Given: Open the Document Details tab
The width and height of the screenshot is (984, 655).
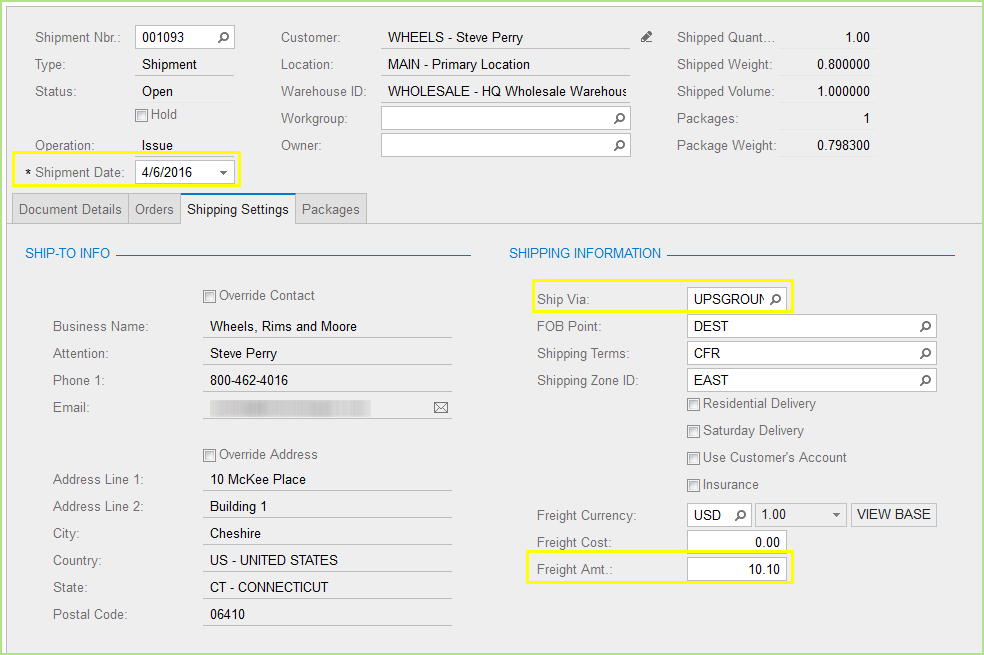Looking at the screenshot, I should (69, 209).
